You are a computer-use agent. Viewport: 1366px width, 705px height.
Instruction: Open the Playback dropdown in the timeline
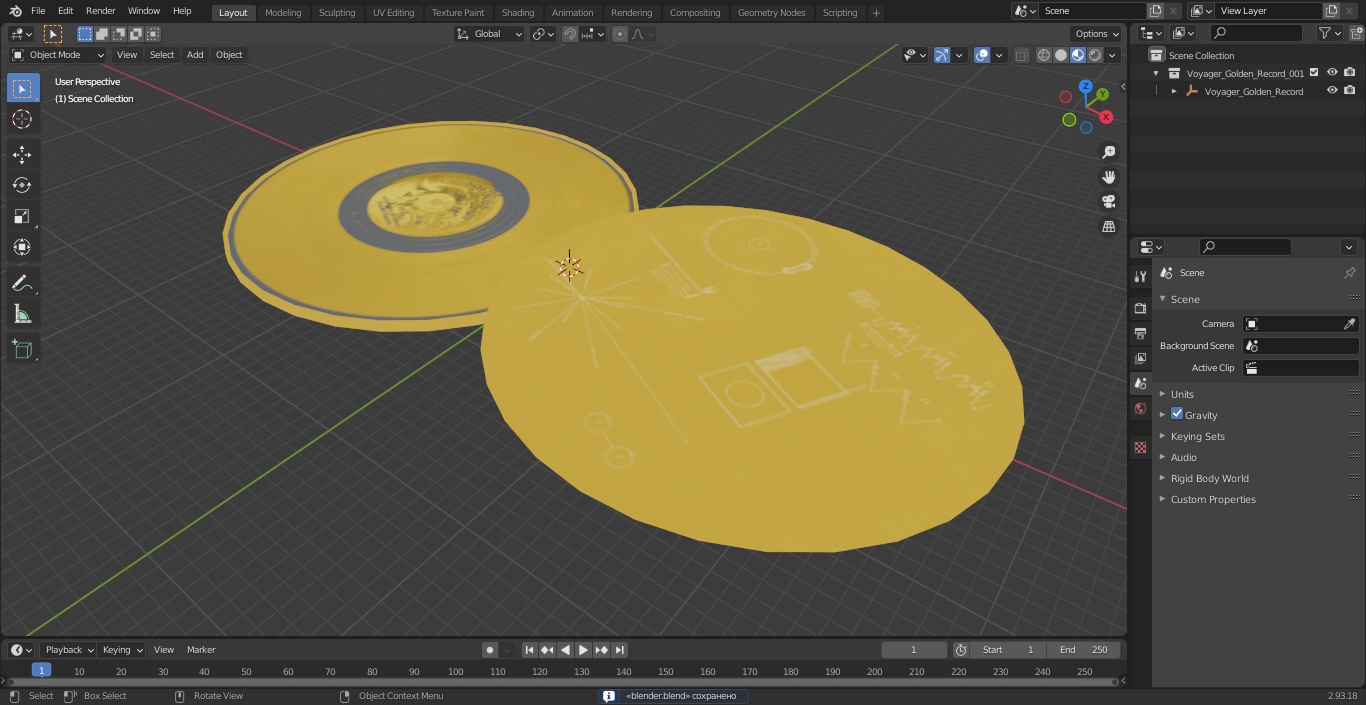point(68,650)
